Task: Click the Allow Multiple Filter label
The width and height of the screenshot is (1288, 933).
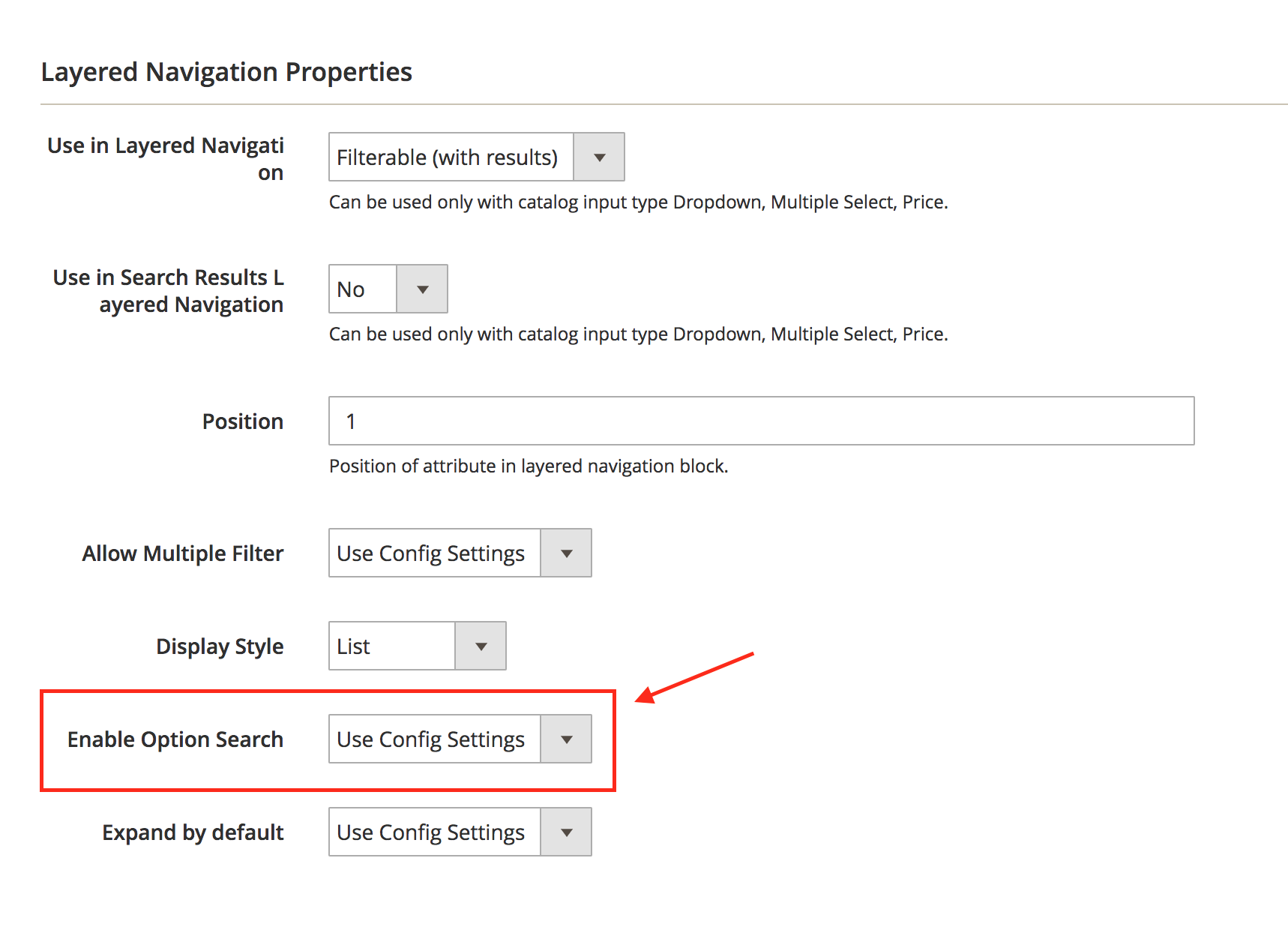Action: click(x=183, y=553)
